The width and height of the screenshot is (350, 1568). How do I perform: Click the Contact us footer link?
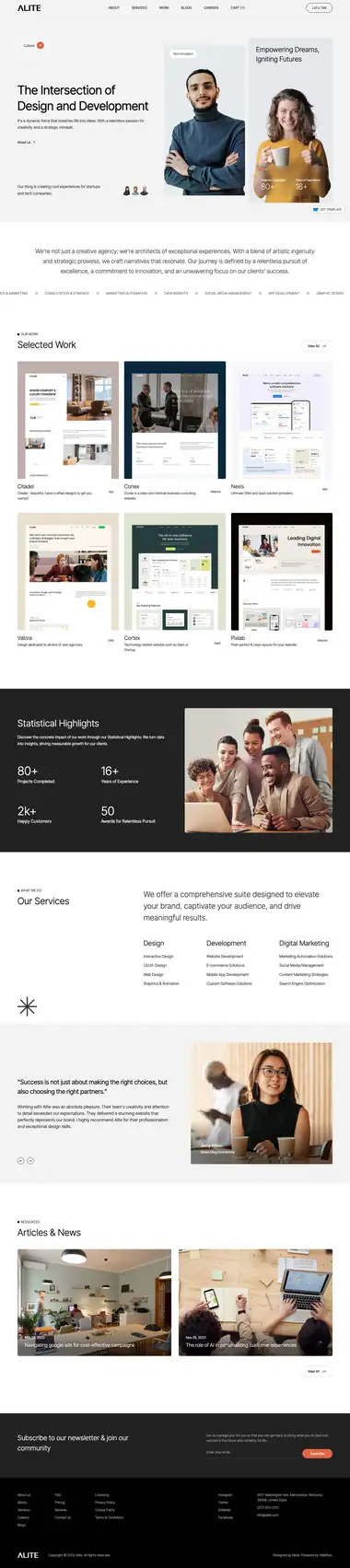pyautogui.click(x=63, y=1517)
